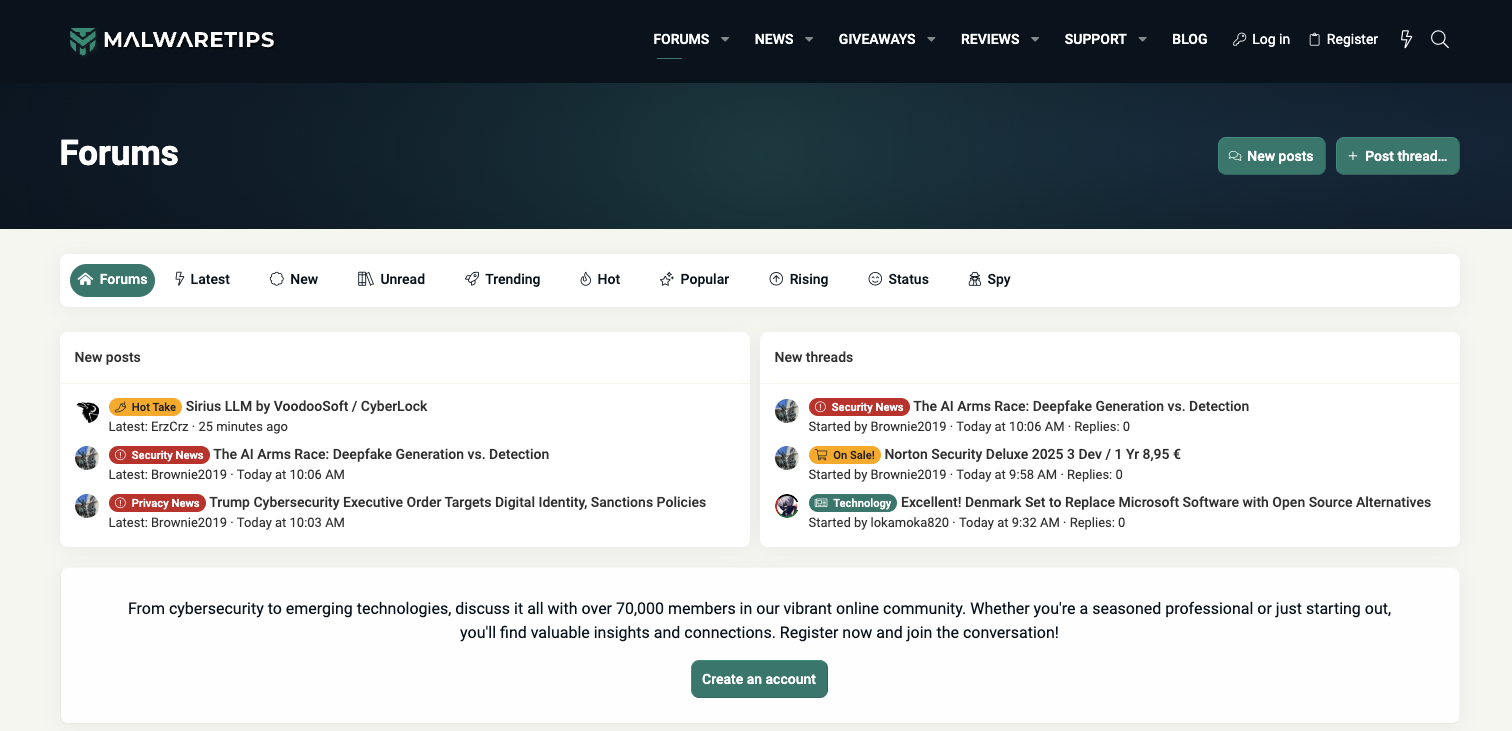Go to the BLOG menu item
This screenshot has width=1512, height=731.
click(x=1189, y=39)
